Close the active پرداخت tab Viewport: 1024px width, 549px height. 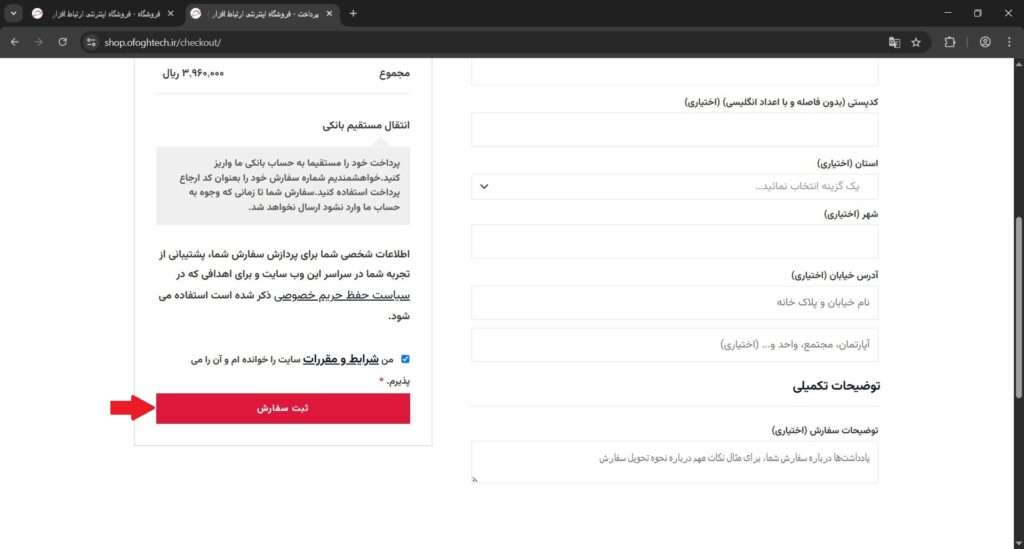pos(329,13)
